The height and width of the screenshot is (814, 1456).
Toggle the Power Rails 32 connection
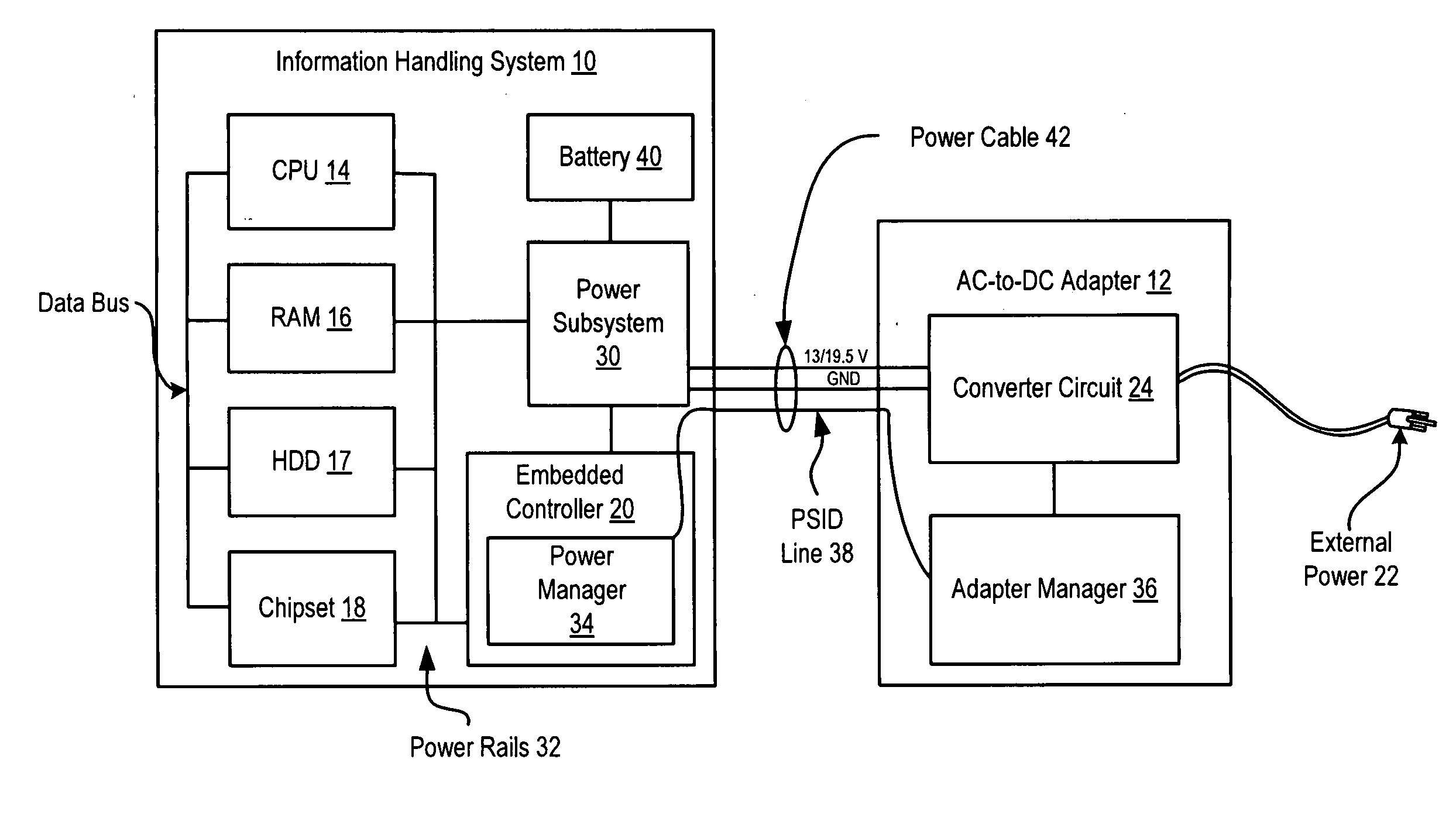click(396, 625)
